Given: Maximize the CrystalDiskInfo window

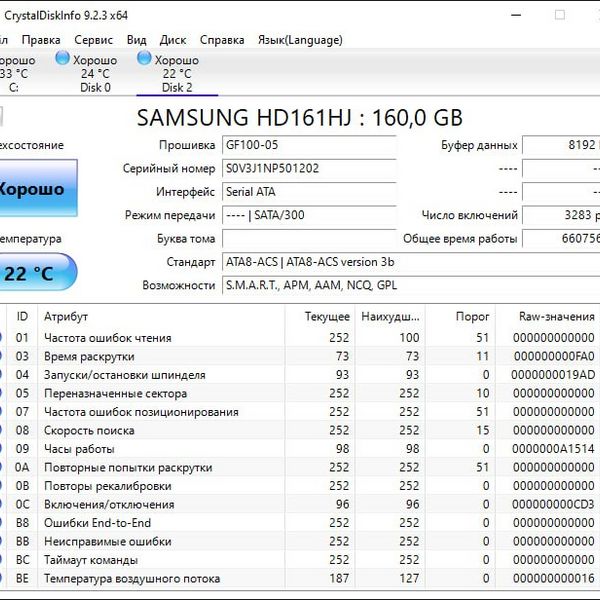Looking at the screenshot, I should tap(559, 15).
